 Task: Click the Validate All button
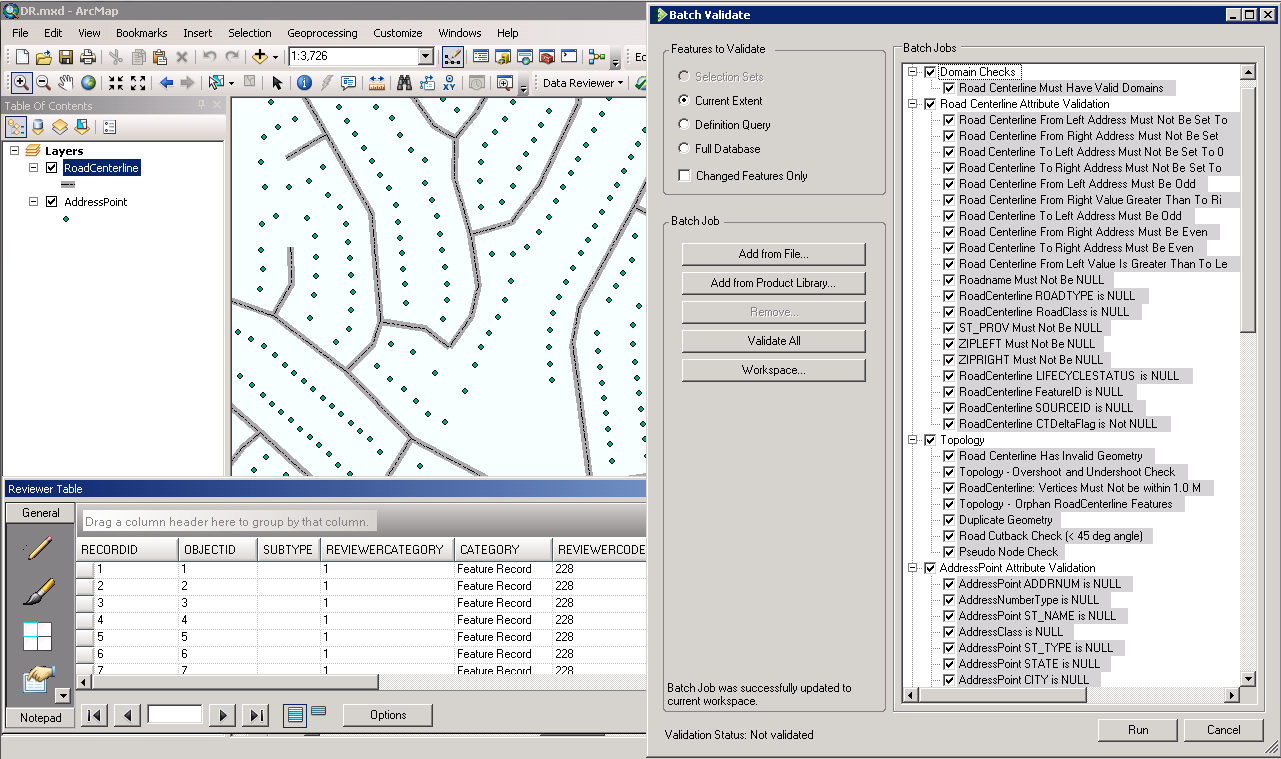coord(773,341)
